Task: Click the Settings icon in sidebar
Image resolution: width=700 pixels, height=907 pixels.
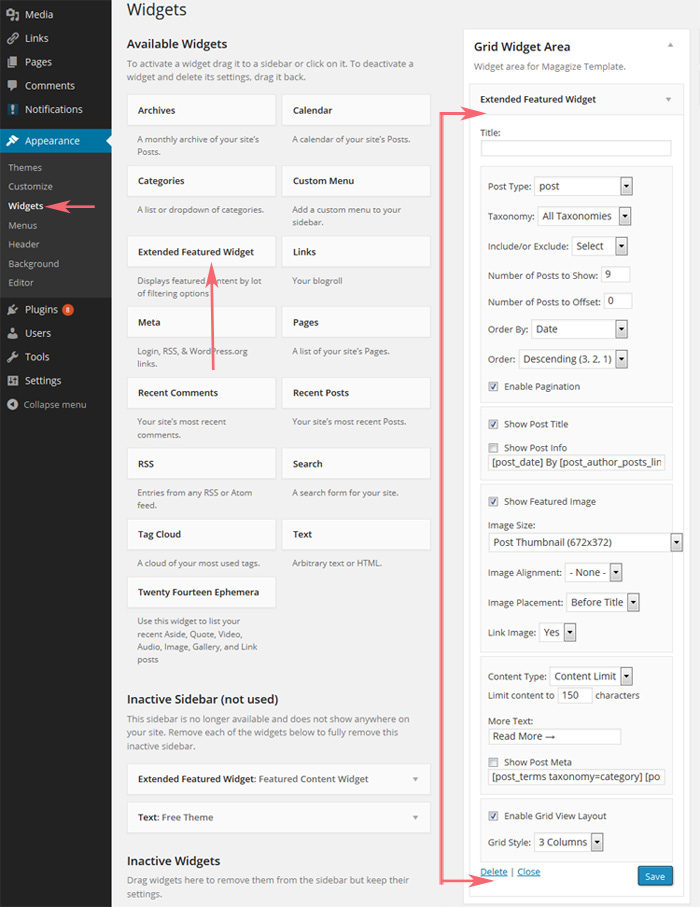Action: 13,381
